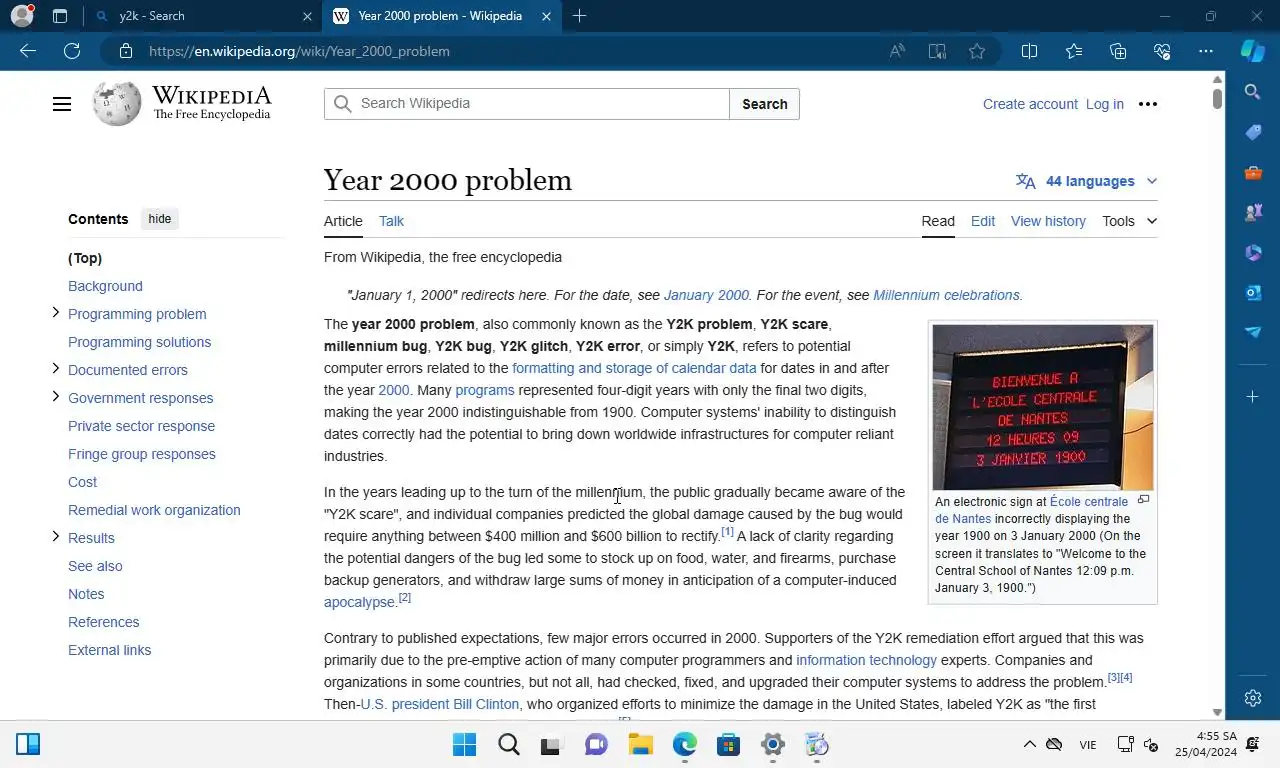
Task: Open the U.S. president Bill Clinton link
Action: pos(440,704)
